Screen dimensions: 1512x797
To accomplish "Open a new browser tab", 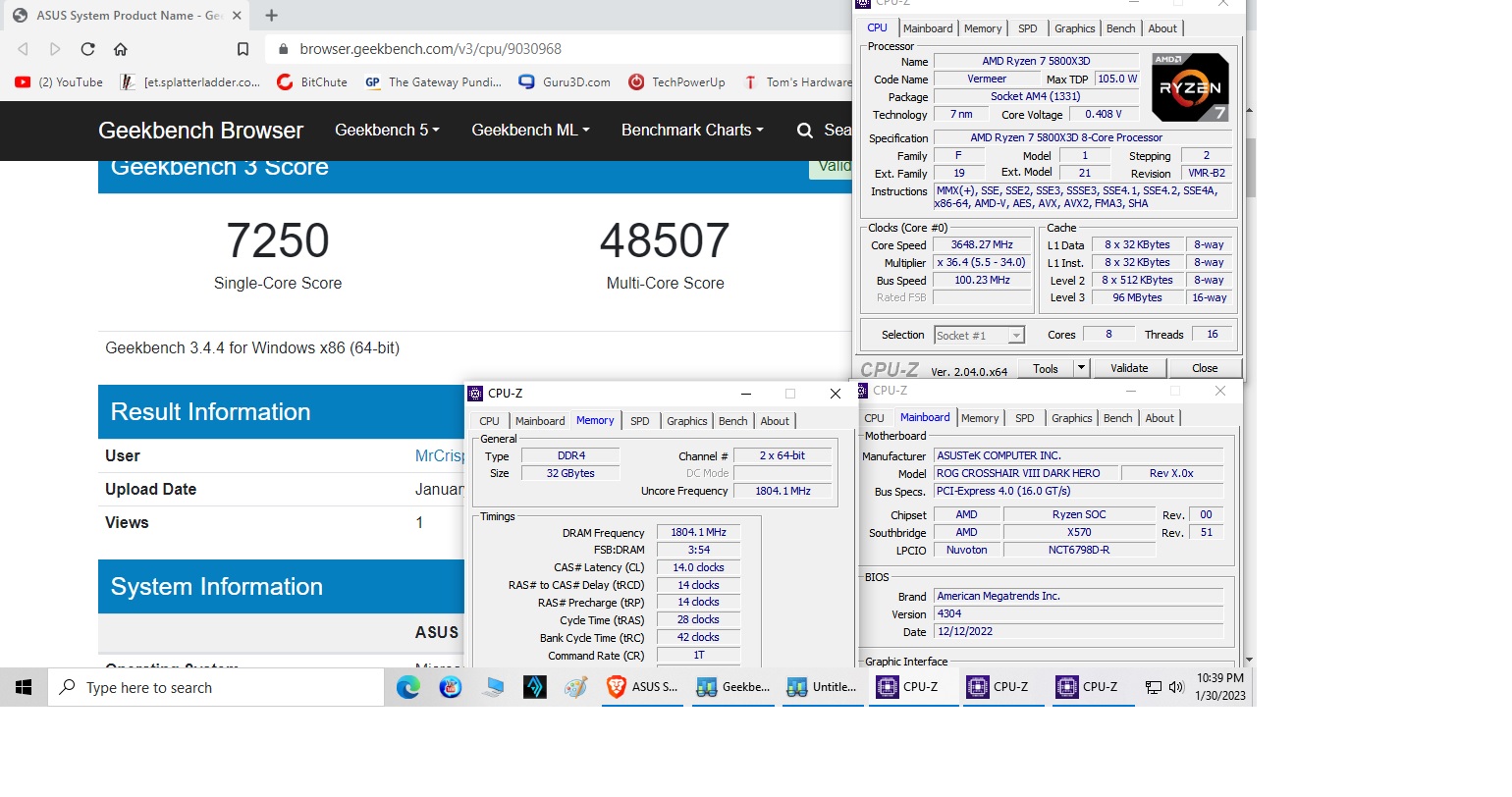I will pyautogui.click(x=272, y=15).
